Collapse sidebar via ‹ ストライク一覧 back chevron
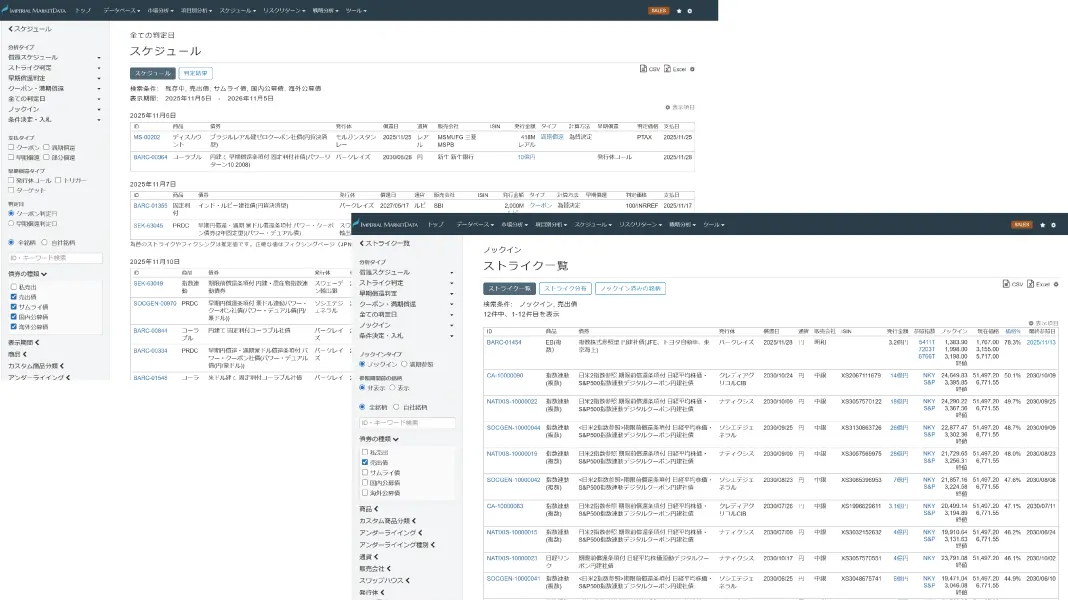Viewport: 1068px width, 600px height. 384,243
